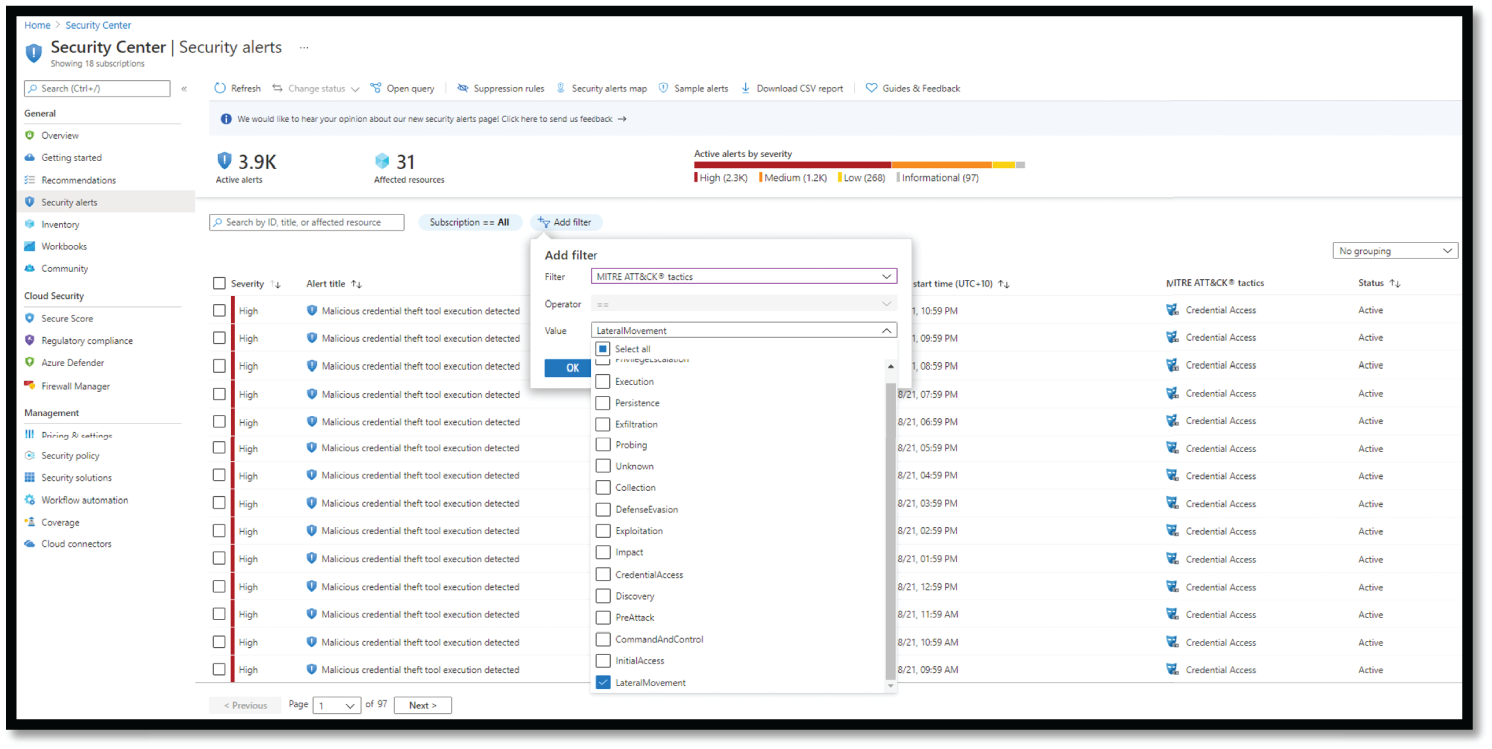Toggle the Select all checkbox in dropdown
Viewport: 1492px width, 749px height.
pyautogui.click(x=603, y=349)
